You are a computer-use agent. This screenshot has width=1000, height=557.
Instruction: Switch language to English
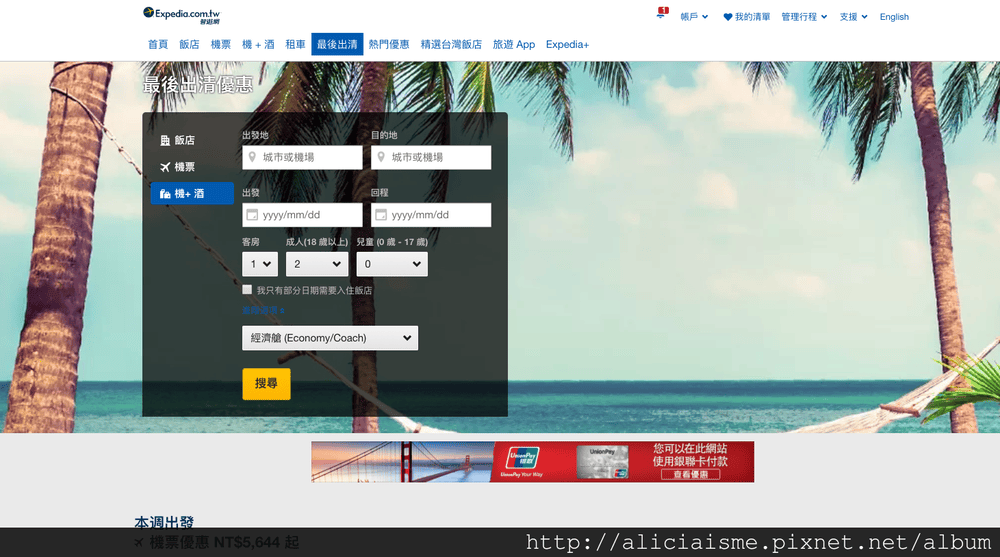tap(894, 17)
